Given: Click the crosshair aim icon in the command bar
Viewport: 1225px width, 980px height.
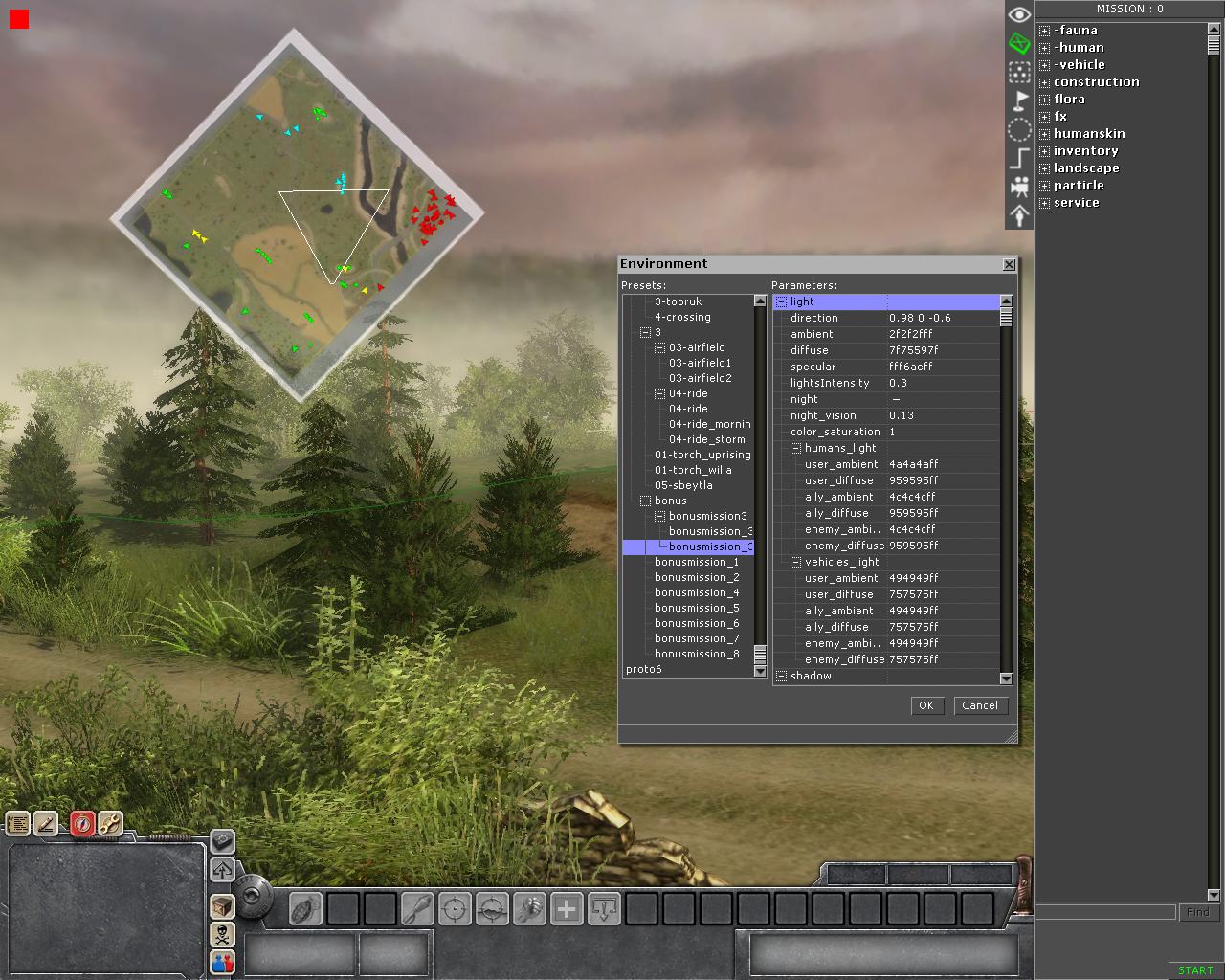Looking at the screenshot, I should (455, 907).
